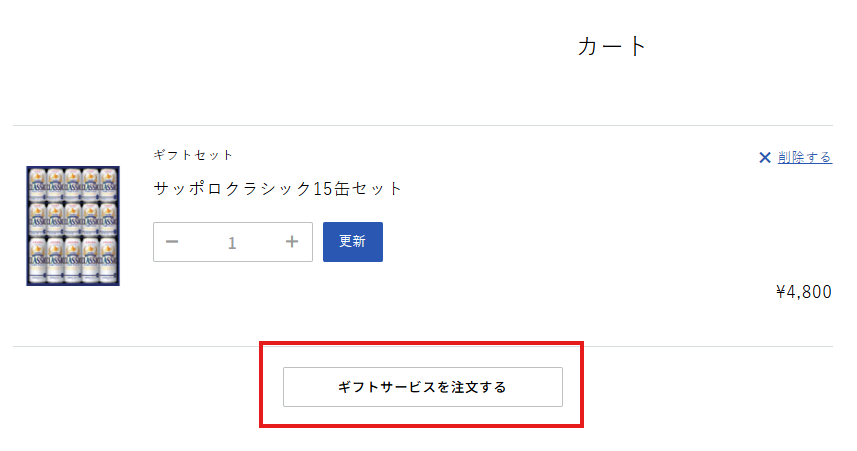Click the ¥4,800 price text
The width and height of the screenshot is (857, 451).
803,292
